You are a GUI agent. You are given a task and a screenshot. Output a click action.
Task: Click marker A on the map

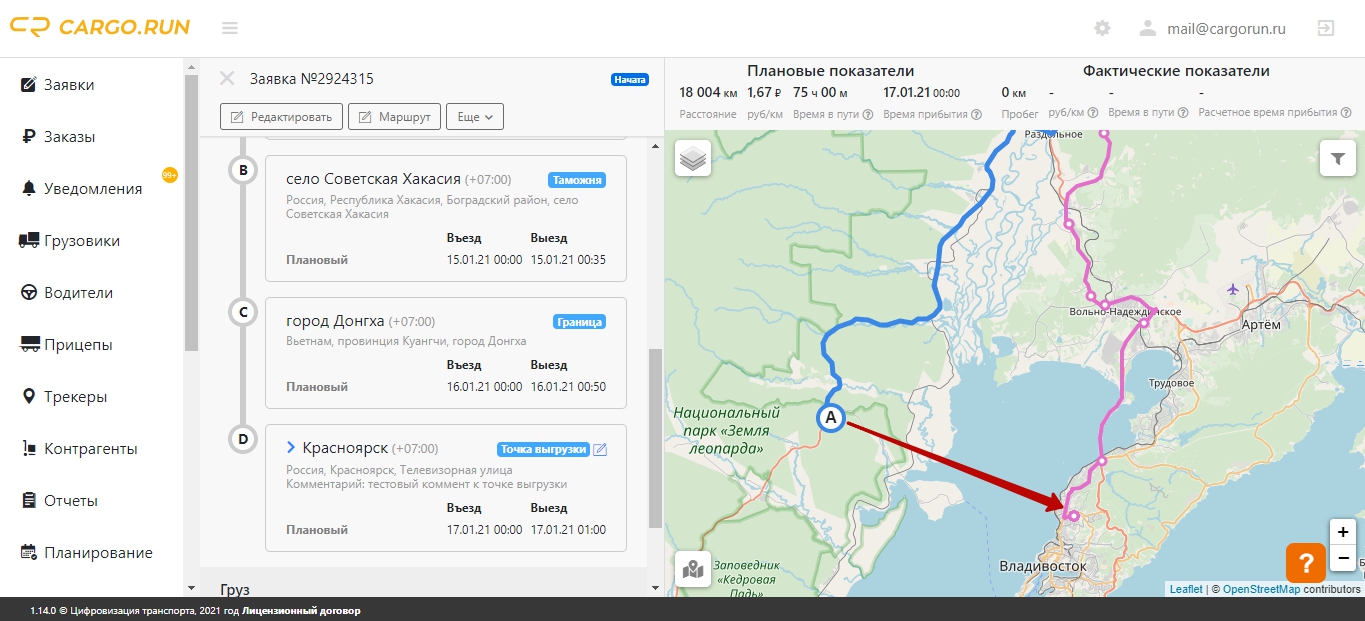click(830, 417)
